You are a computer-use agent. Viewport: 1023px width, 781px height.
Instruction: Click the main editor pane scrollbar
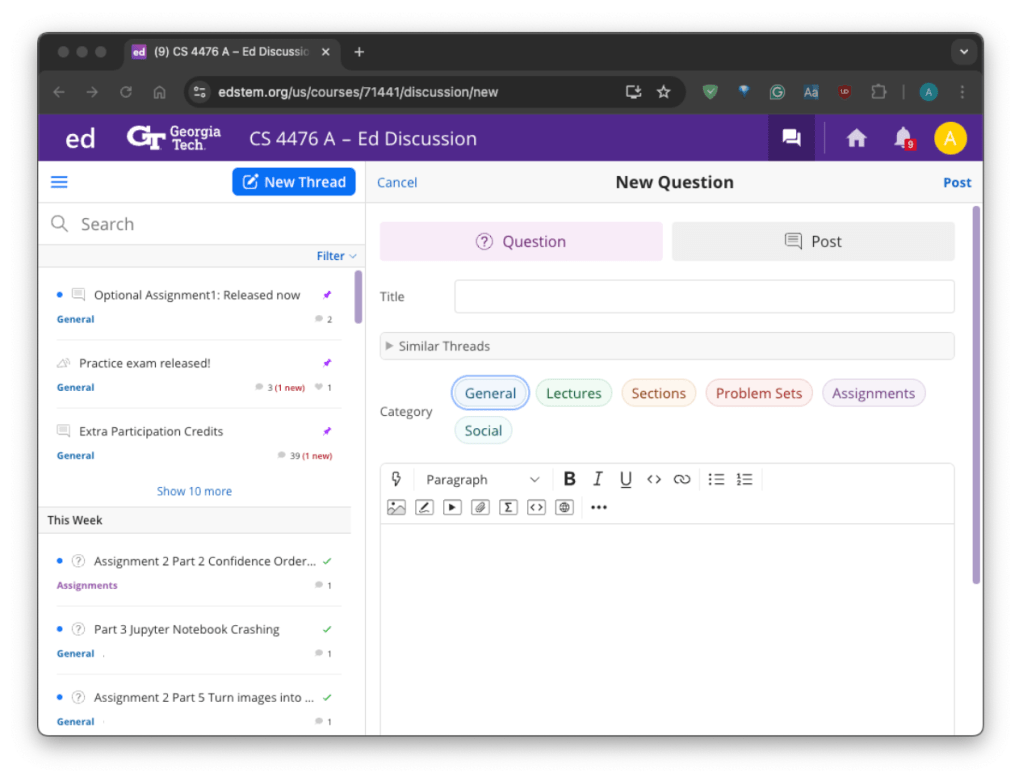pyautogui.click(x=975, y=395)
